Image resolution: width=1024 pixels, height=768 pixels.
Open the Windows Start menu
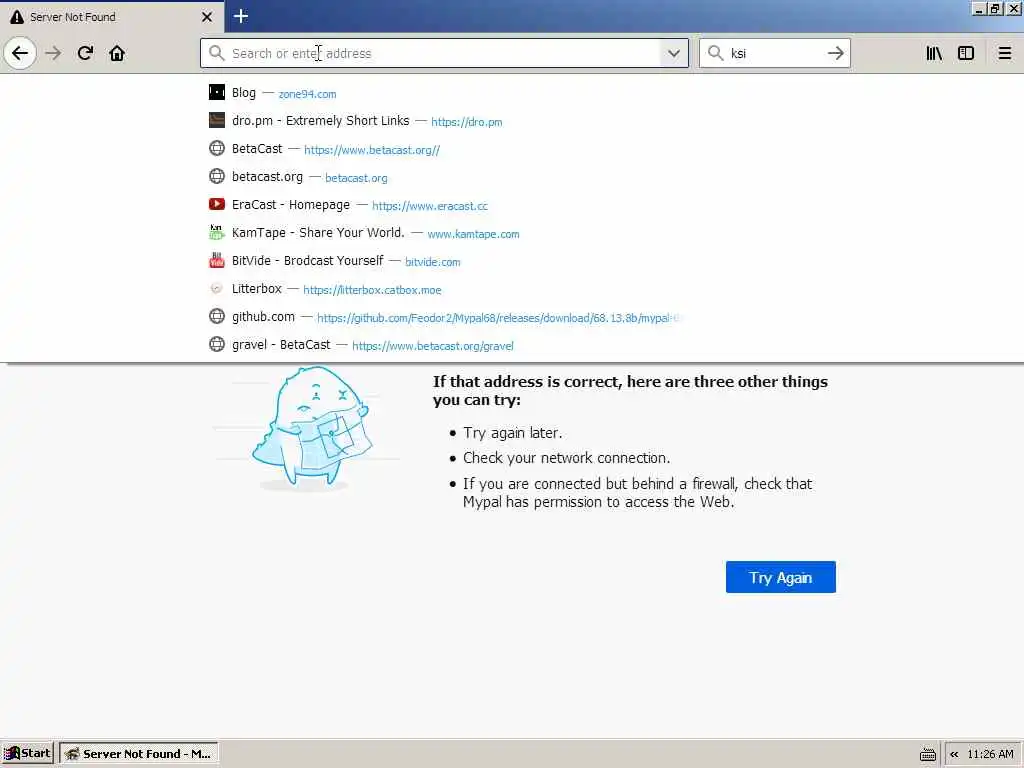pos(27,754)
